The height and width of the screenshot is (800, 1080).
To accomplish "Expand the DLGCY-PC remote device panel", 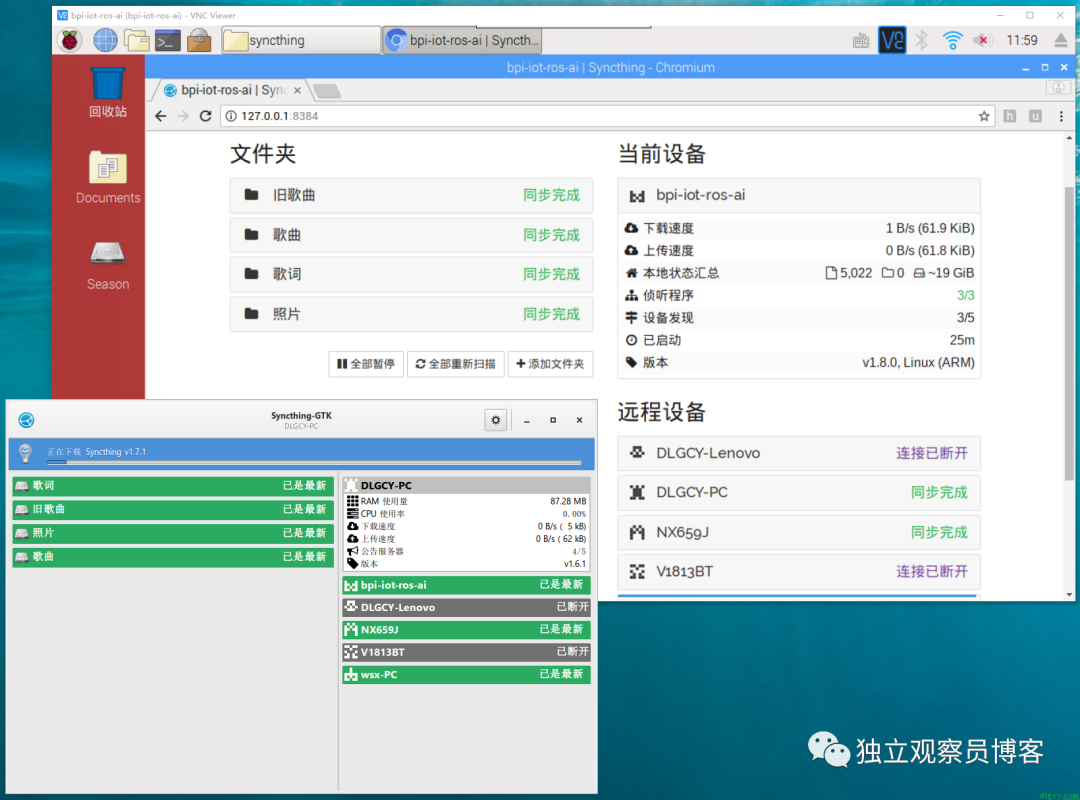I will (x=799, y=493).
